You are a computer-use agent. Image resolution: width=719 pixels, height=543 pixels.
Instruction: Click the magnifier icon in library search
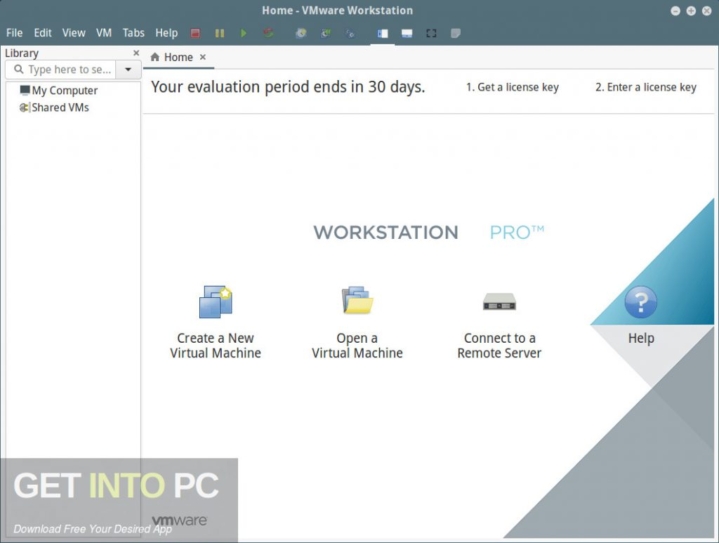(x=18, y=69)
